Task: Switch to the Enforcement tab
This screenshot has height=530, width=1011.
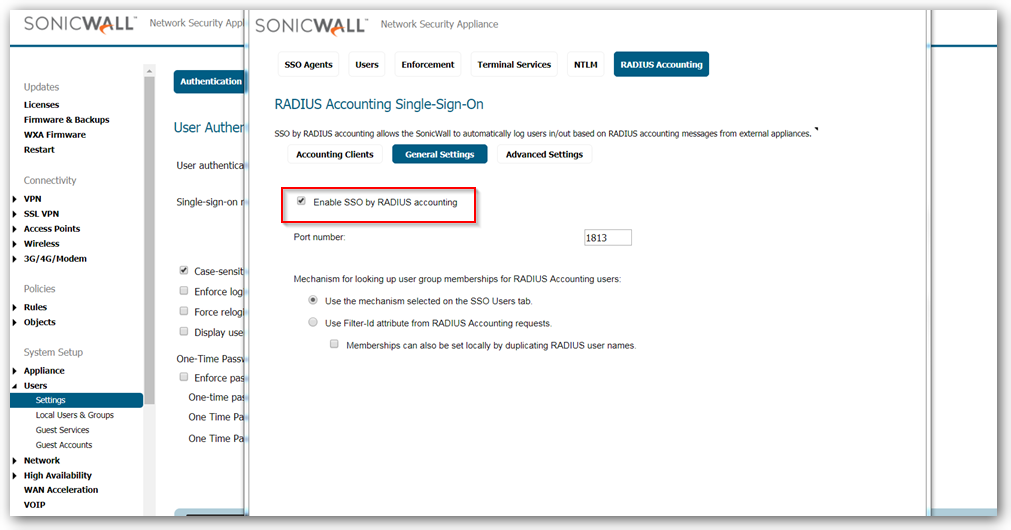Action: point(428,65)
